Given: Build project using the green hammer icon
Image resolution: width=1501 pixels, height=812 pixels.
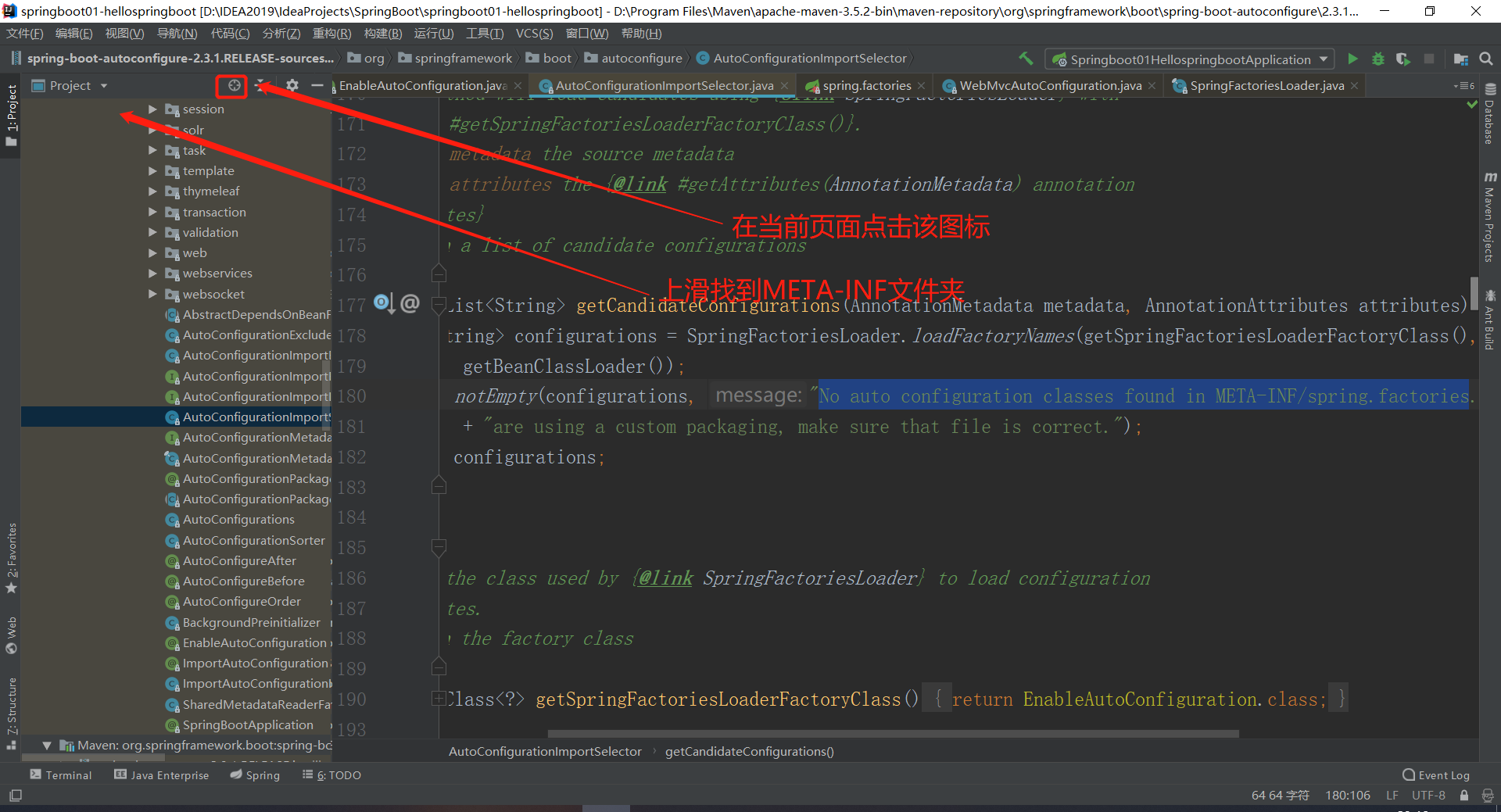Looking at the screenshot, I should (1026, 59).
